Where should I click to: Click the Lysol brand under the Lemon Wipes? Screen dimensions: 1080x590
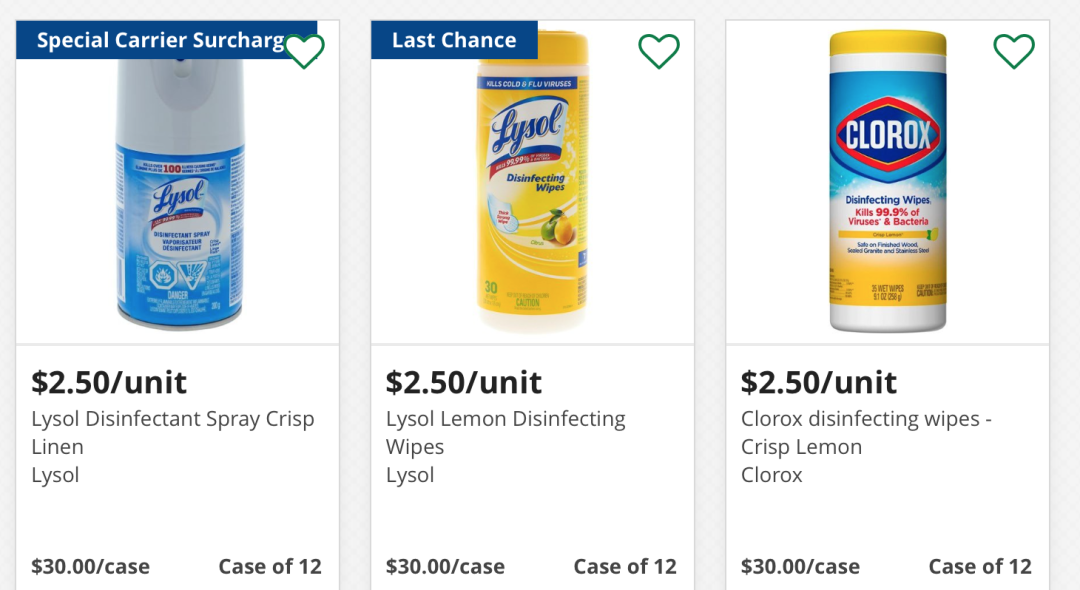click(x=410, y=475)
